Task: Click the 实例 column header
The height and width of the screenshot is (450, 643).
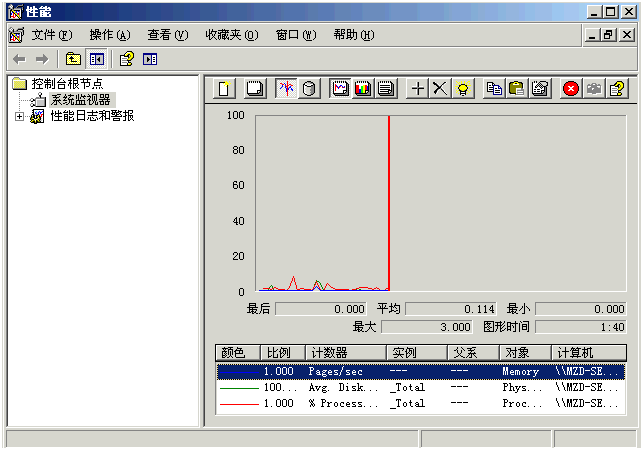Action: click(417, 352)
